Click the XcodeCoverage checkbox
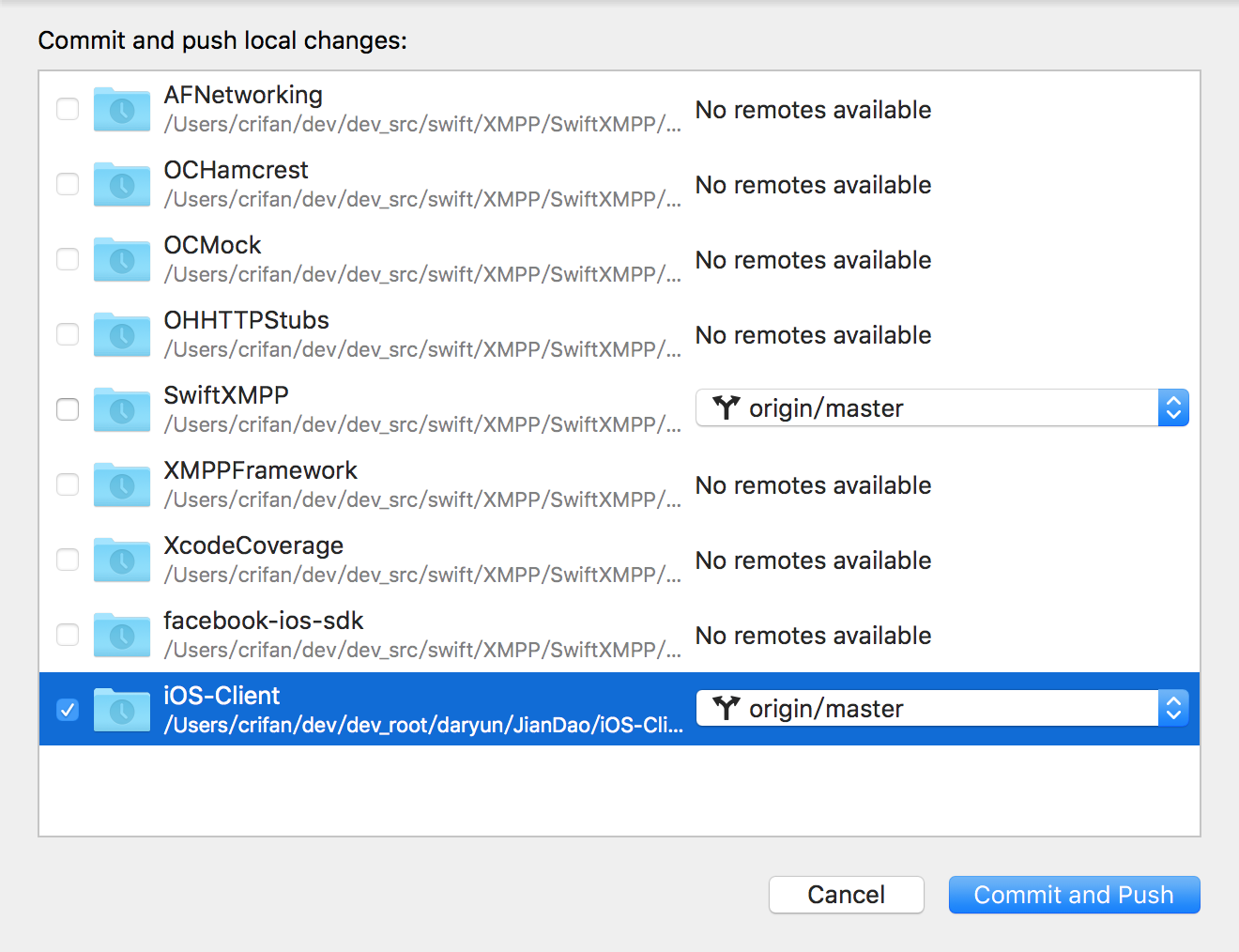The height and width of the screenshot is (952, 1239). click(x=68, y=560)
